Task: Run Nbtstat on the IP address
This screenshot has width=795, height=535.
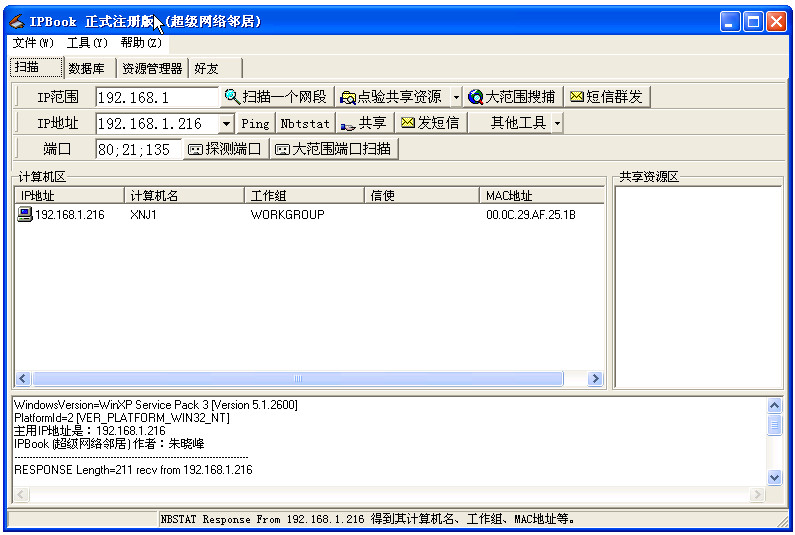Action: click(x=305, y=123)
